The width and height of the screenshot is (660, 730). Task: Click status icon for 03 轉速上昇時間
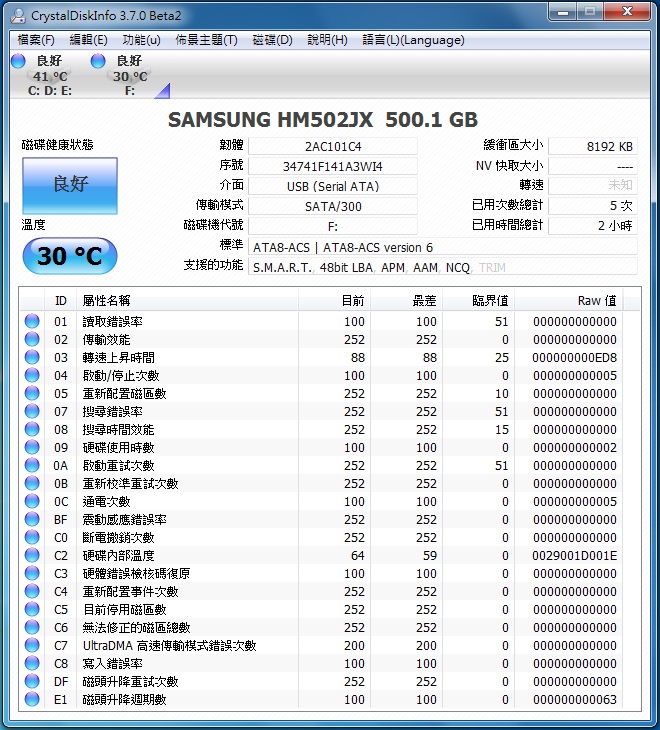click(32, 357)
